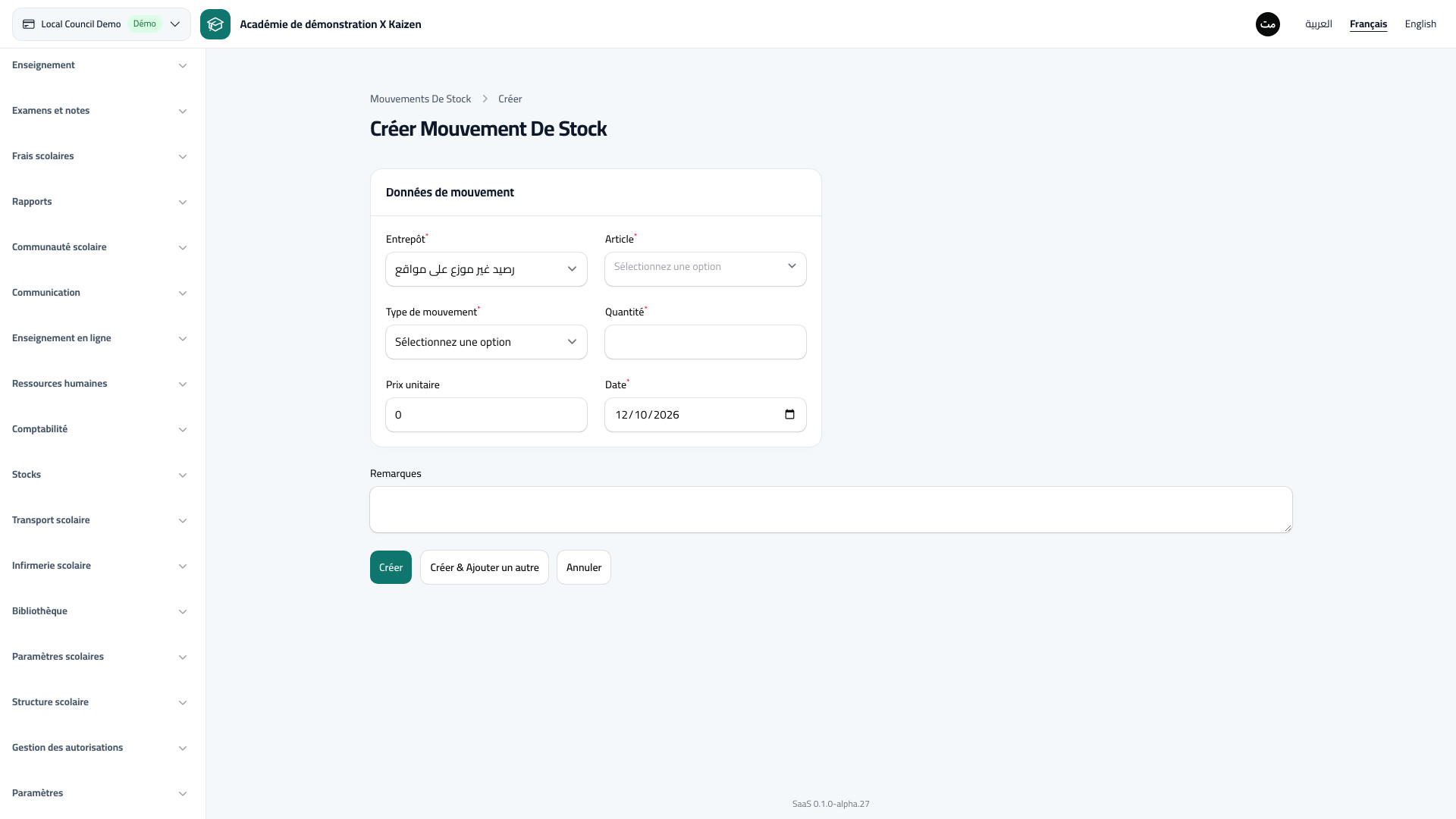Click the green Créer button
This screenshot has height=819, width=1456.
coord(391,567)
